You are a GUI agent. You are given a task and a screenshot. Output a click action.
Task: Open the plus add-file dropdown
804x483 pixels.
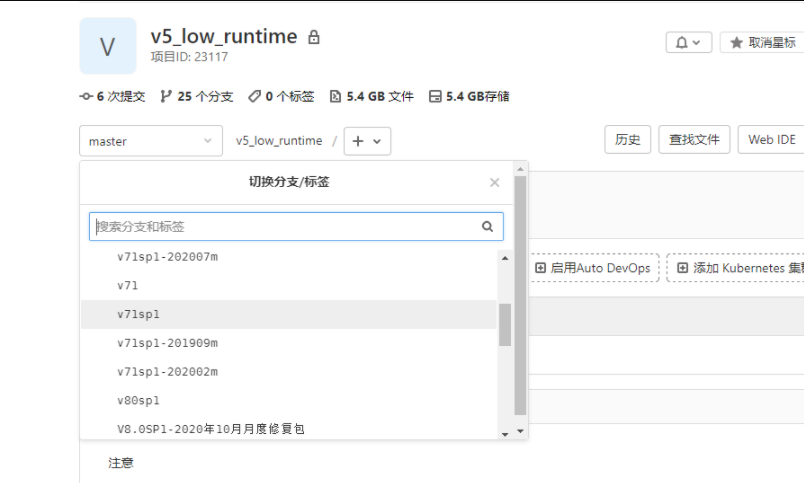coord(367,141)
